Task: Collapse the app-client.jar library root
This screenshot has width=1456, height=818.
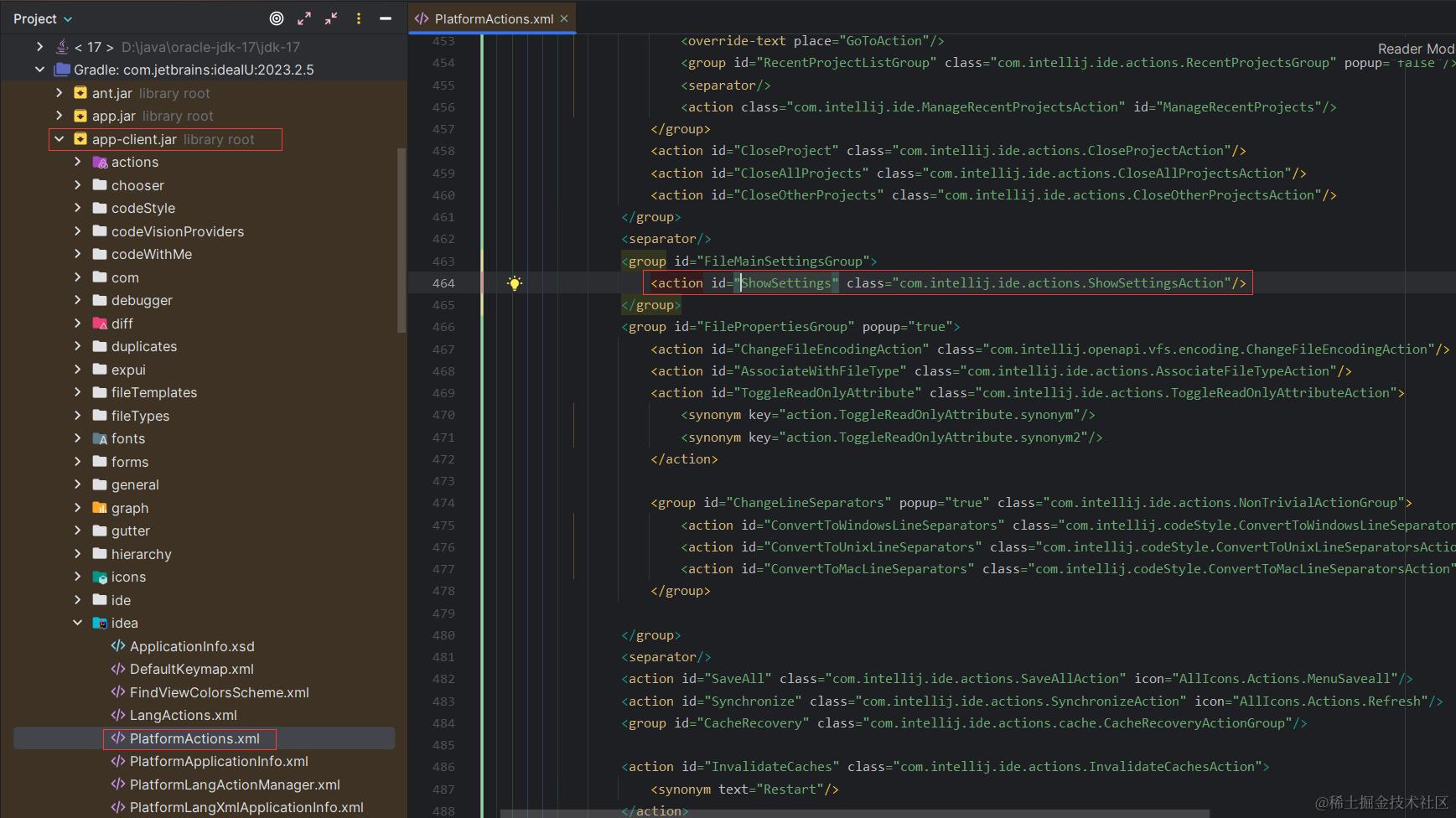Action: (59, 139)
